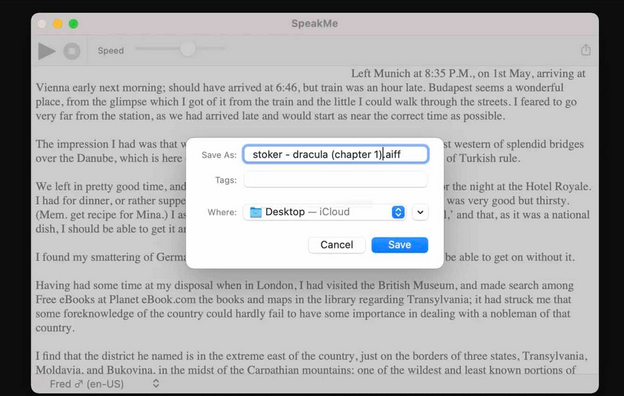Click the Speed label in toolbar
624x396 pixels.
pyautogui.click(x=111, y=51)
